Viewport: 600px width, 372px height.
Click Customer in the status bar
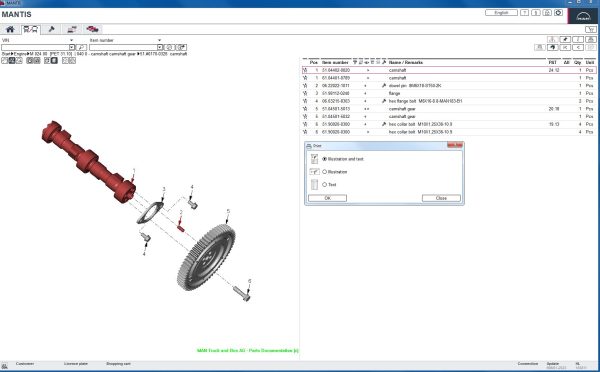point(25,364)
